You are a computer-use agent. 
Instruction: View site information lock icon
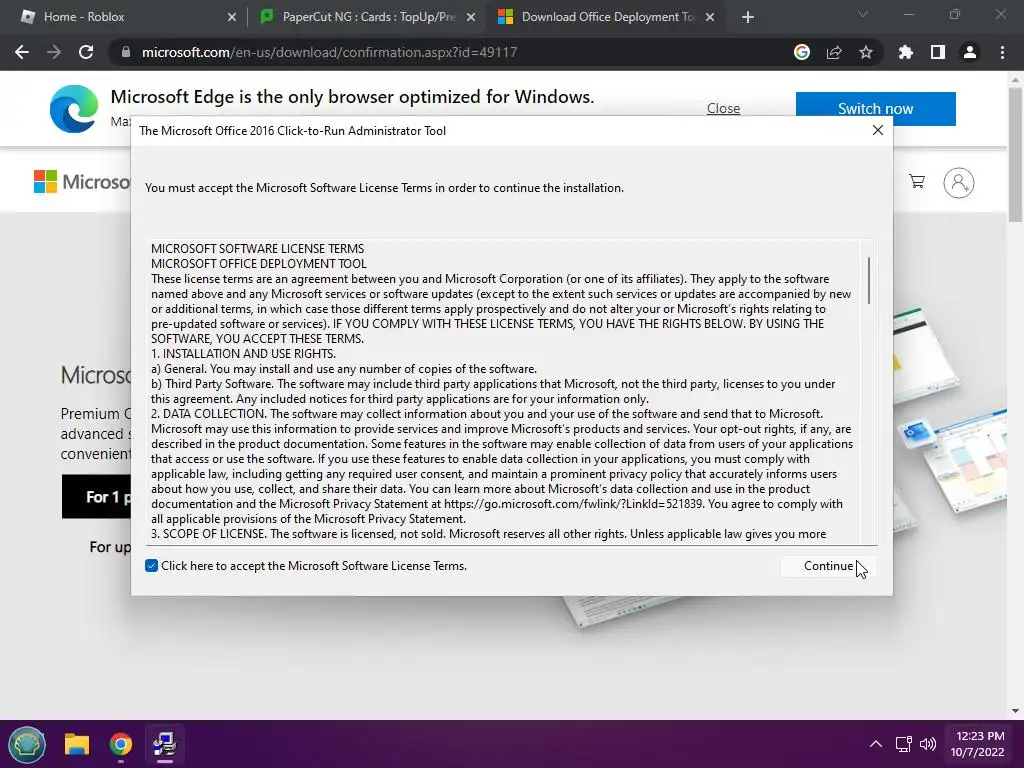pyautogui.click(x=125, y=52)
